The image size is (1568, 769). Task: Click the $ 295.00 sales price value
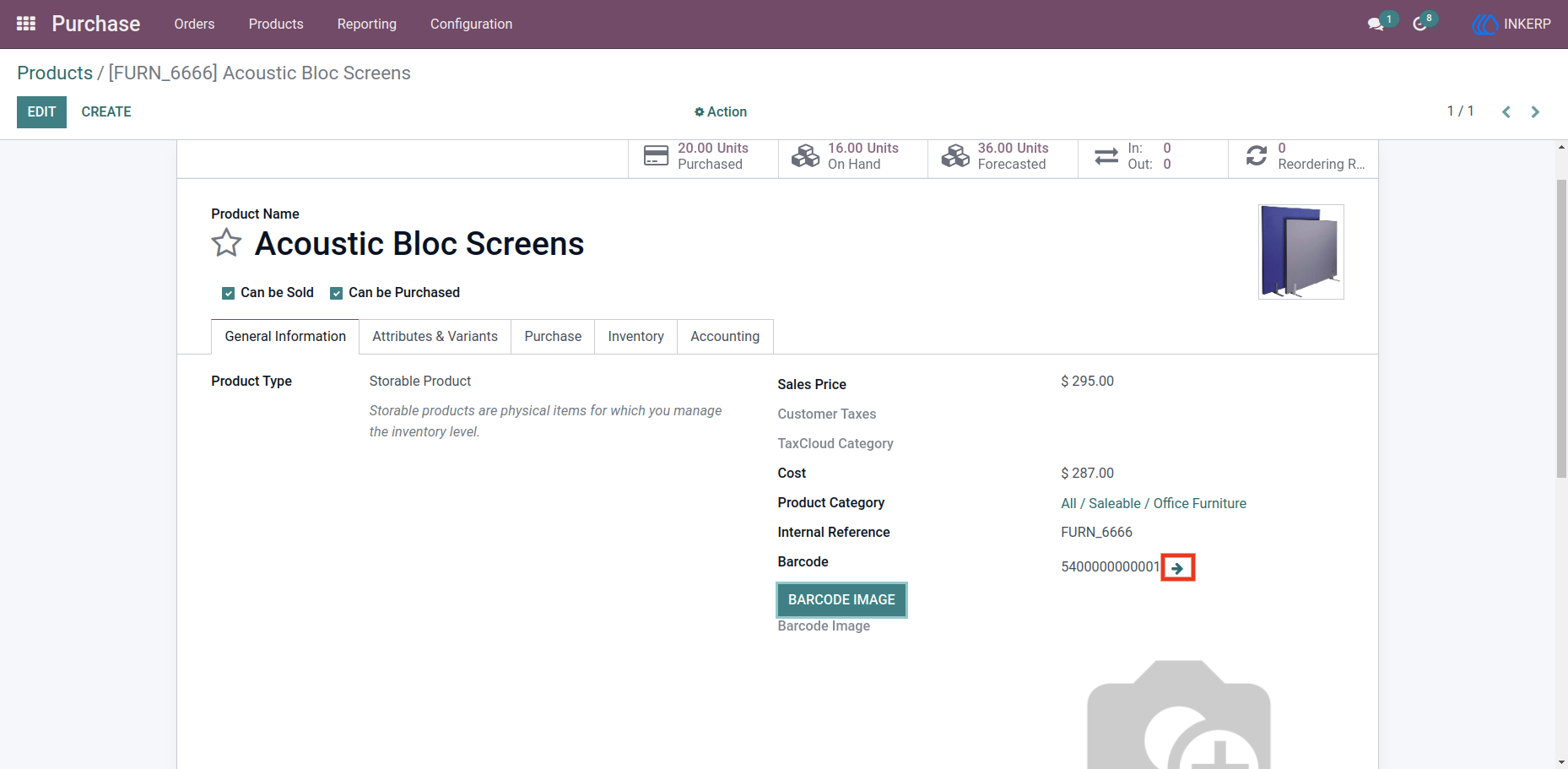(1087, 381)
